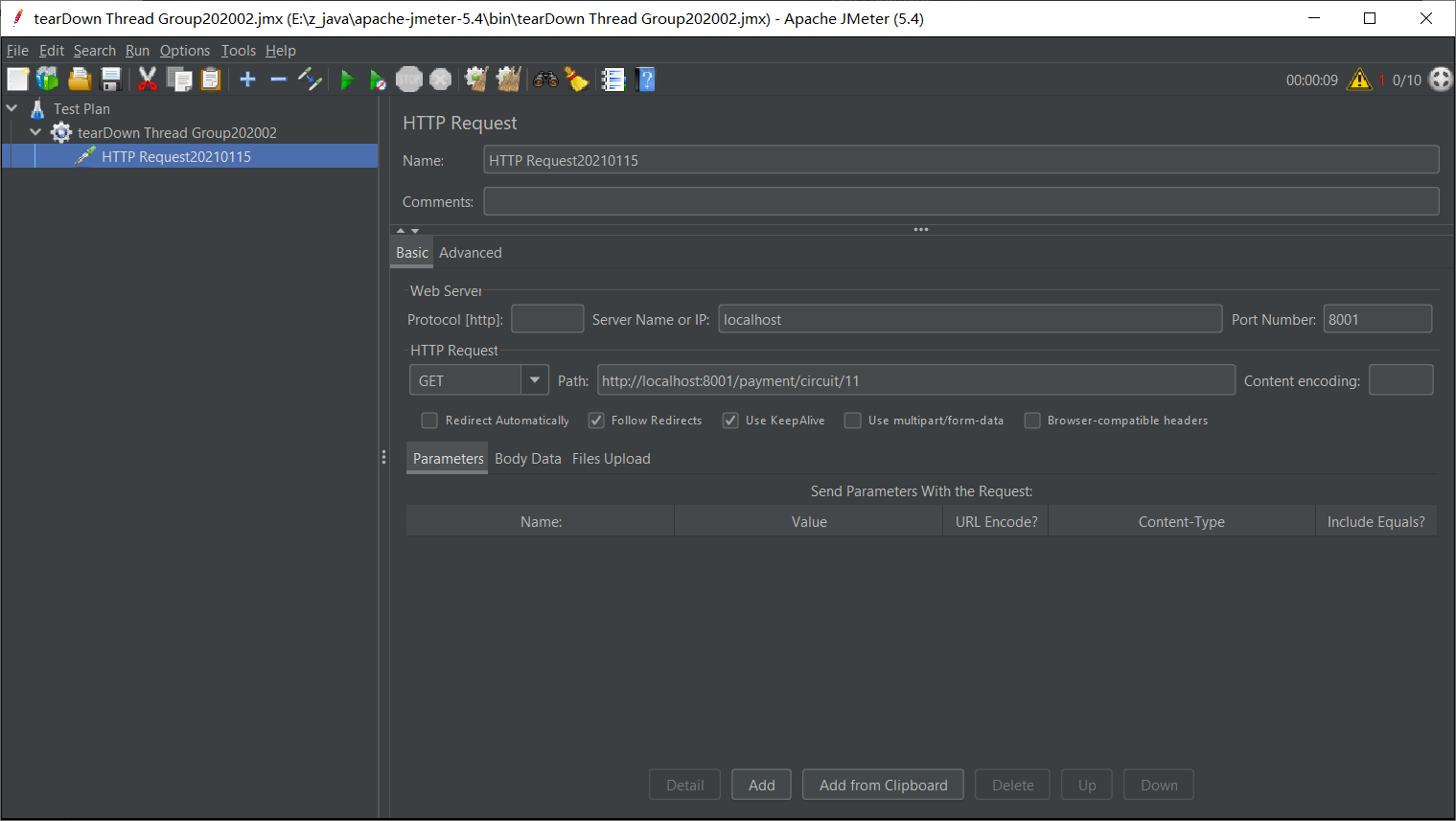Click the up arrow above the Basic tab

[401, 231]
